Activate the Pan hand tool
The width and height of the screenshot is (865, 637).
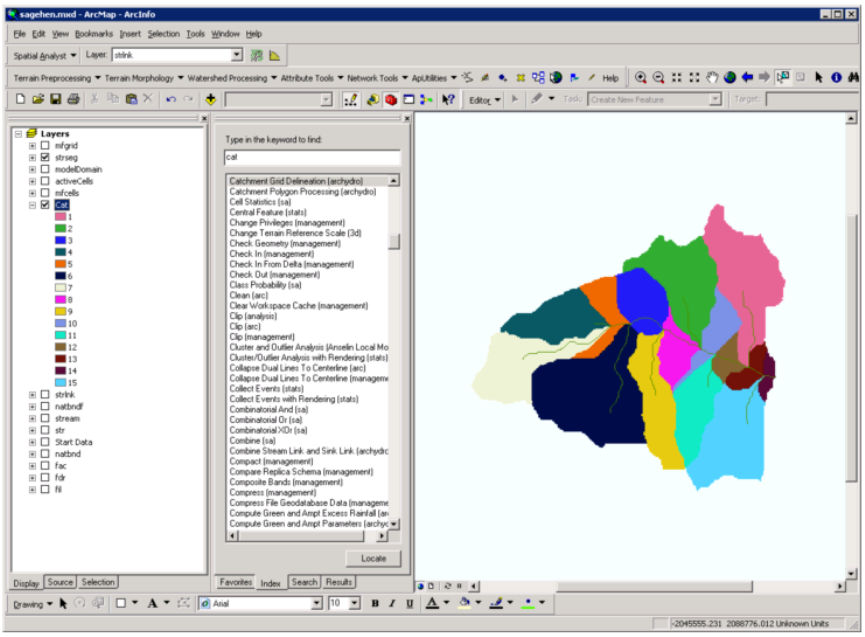(x=712, y=78)
